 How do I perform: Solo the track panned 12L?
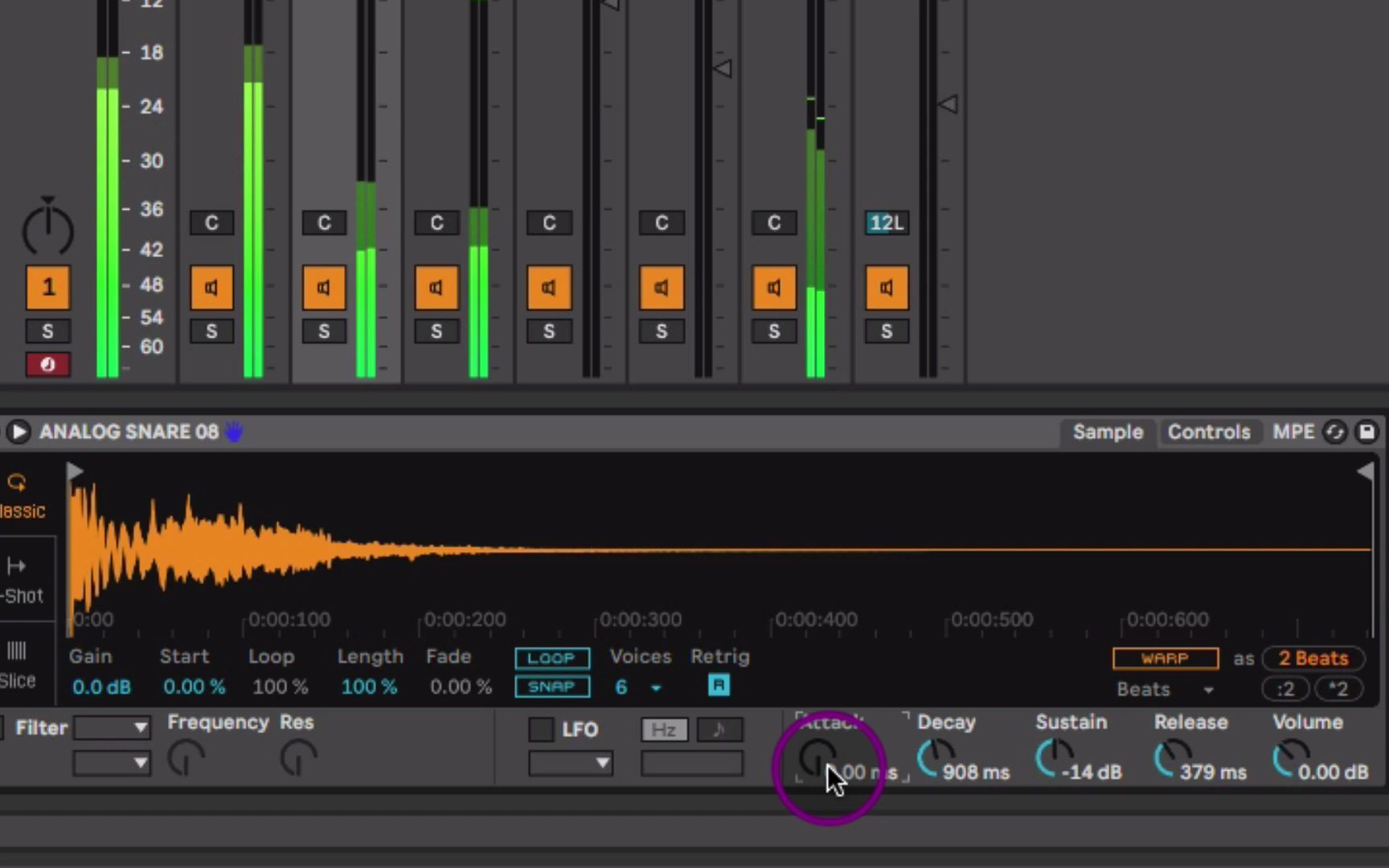(x=887, y=331)
